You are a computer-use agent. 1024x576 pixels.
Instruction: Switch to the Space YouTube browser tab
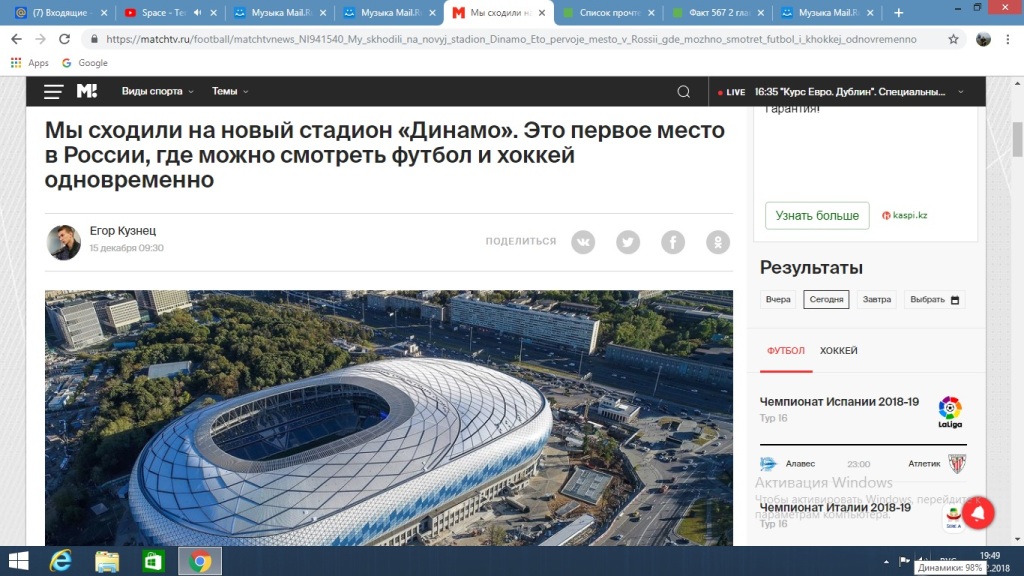162,12
